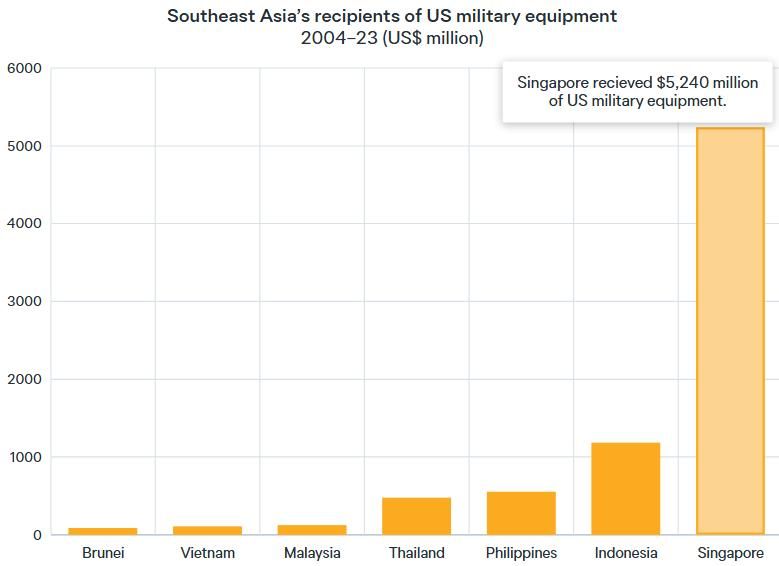Select the Thailand bar

coord(416,516)
